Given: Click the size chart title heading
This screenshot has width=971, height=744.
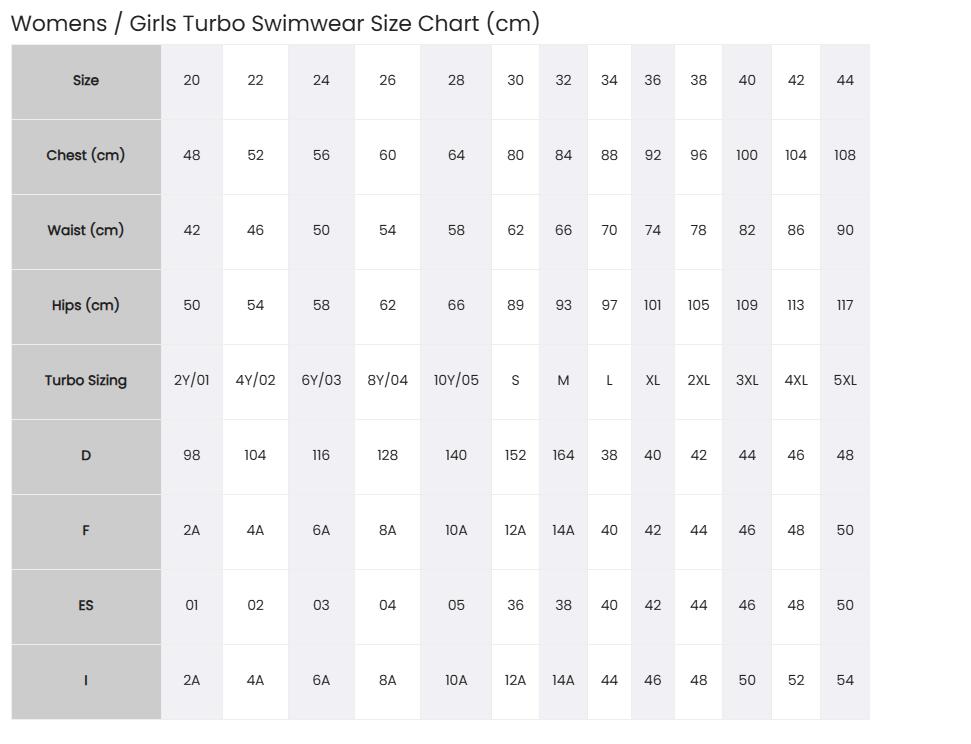Looking at the screenshot, I should click(x=276, y=24).
